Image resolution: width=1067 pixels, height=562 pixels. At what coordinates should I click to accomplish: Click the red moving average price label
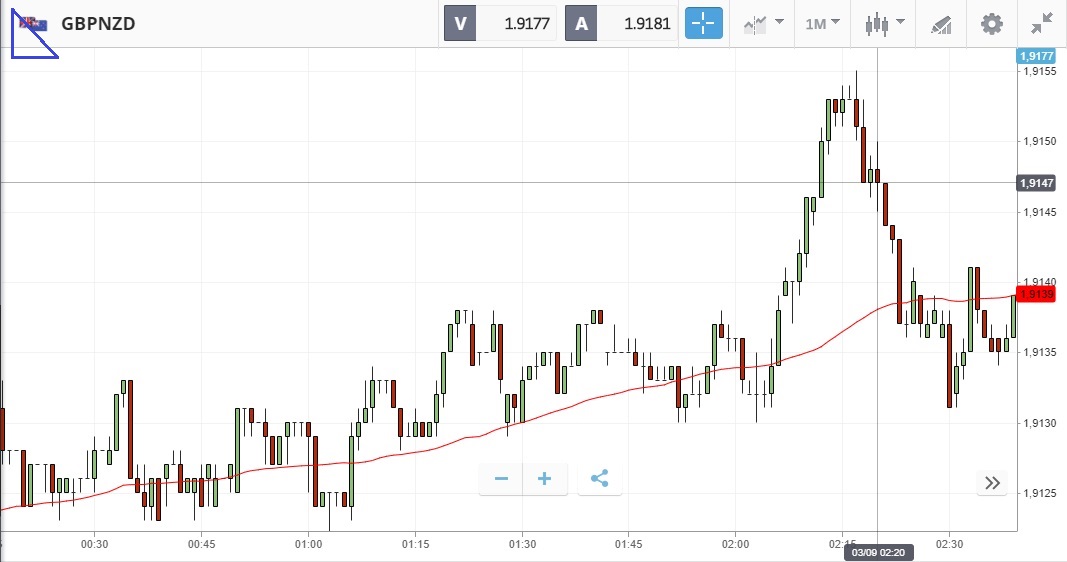point(1034,294)
